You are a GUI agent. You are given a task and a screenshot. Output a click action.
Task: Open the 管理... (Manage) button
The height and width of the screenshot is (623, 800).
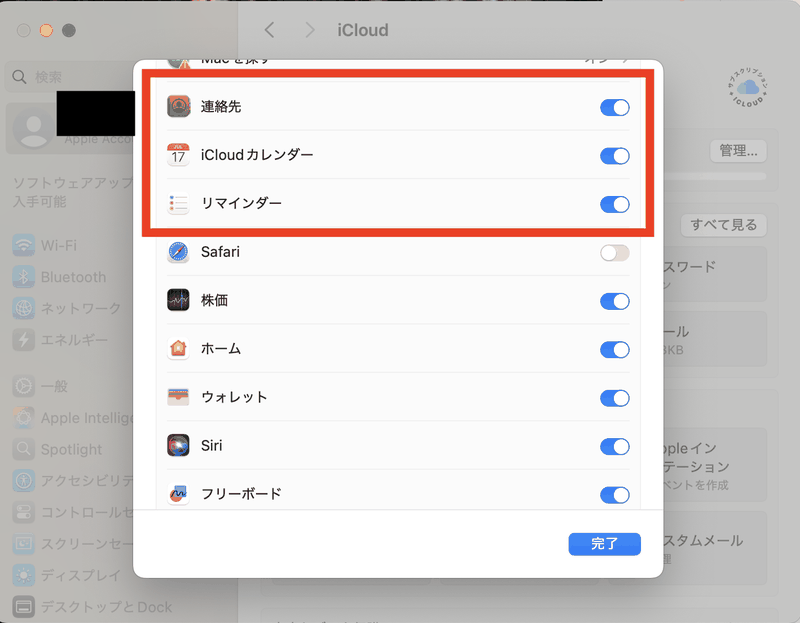point(738,151)
